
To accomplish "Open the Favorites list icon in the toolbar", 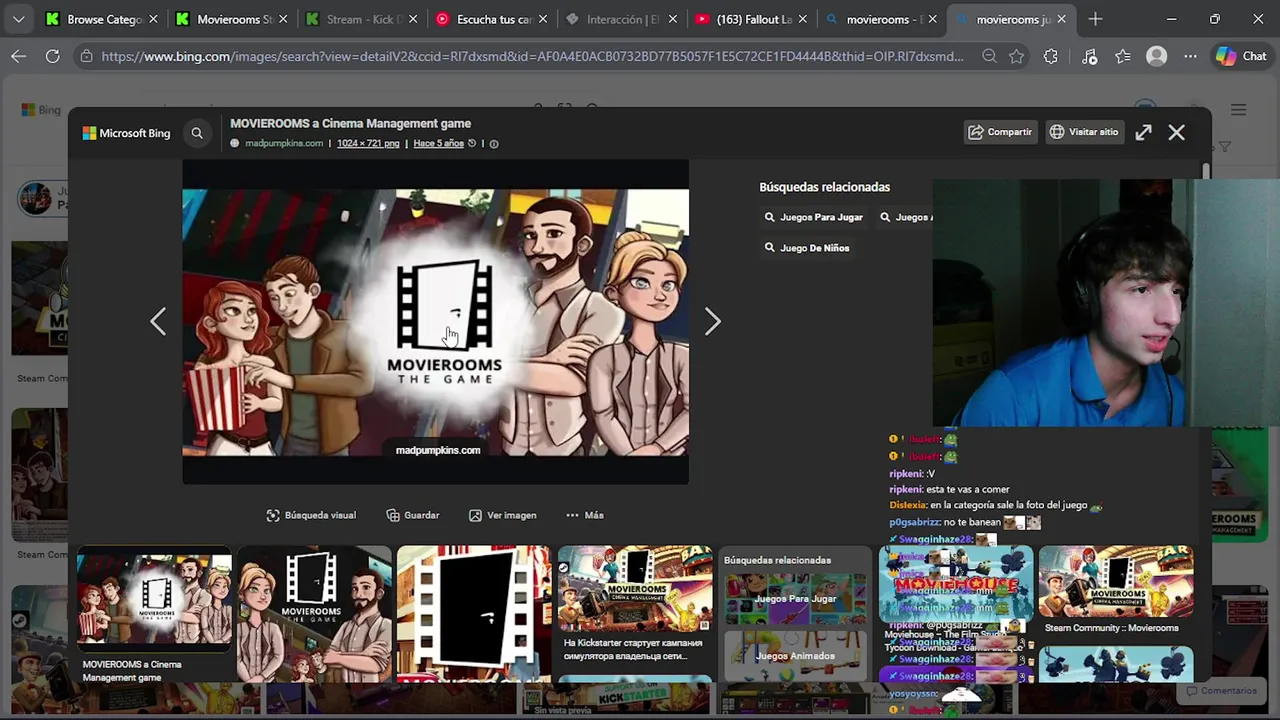I will pyautogui.click(x=1123, y=57).
